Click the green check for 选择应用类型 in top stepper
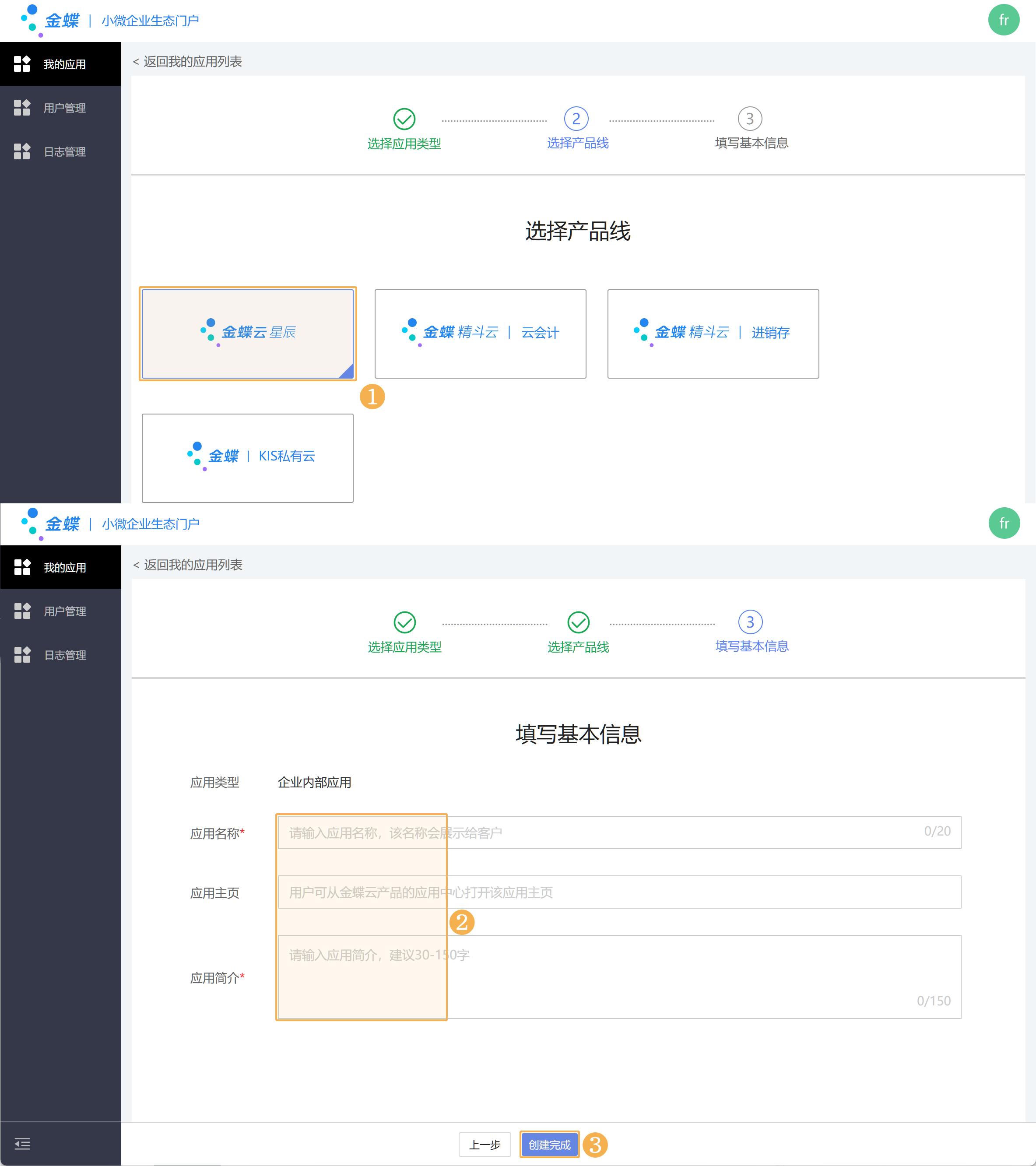Viewport: 1036px width, 1166px height. pyautogui.click(x=404, y=119)
